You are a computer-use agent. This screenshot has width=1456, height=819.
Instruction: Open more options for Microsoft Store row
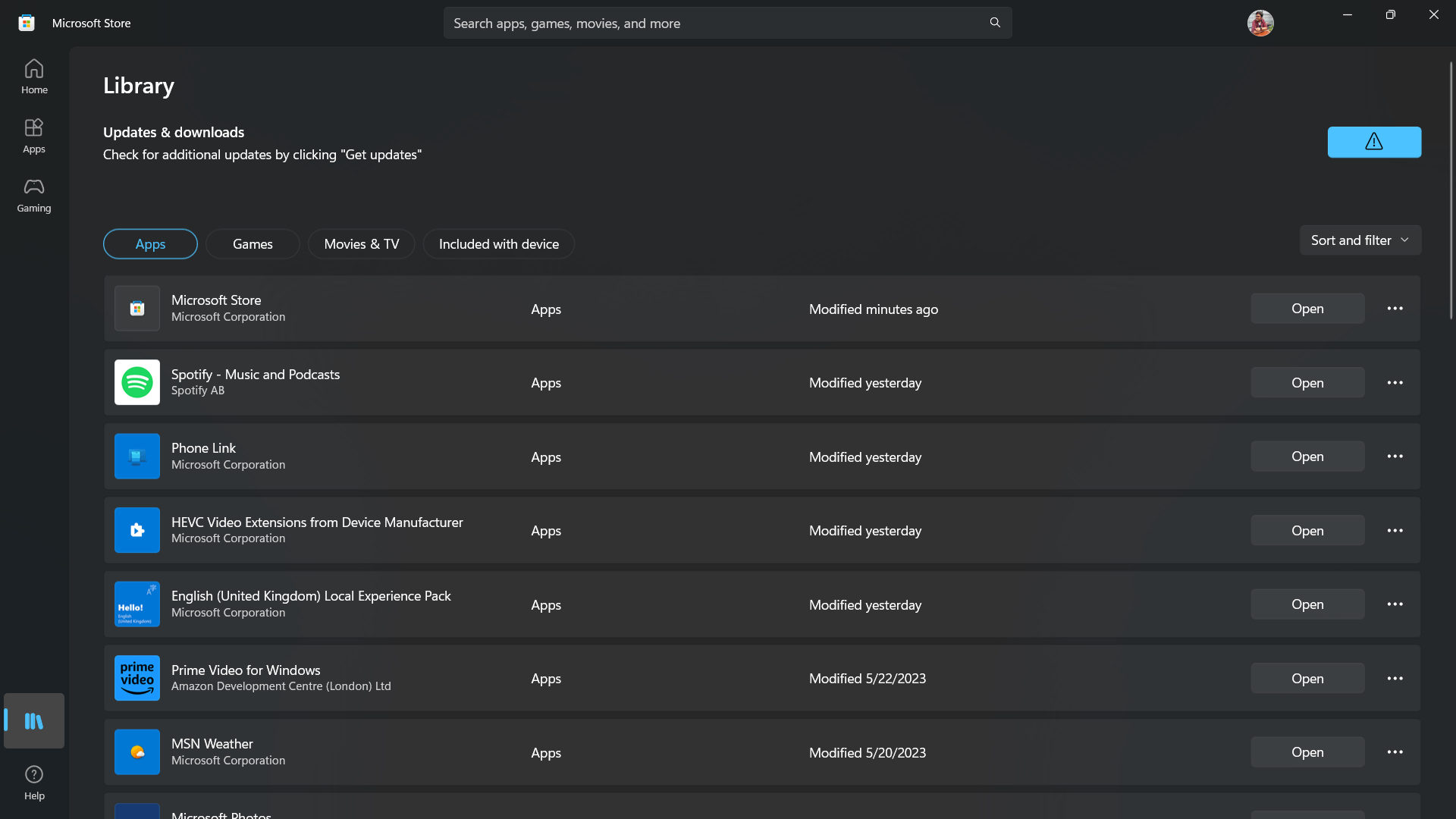click(x=1395, y=309)
